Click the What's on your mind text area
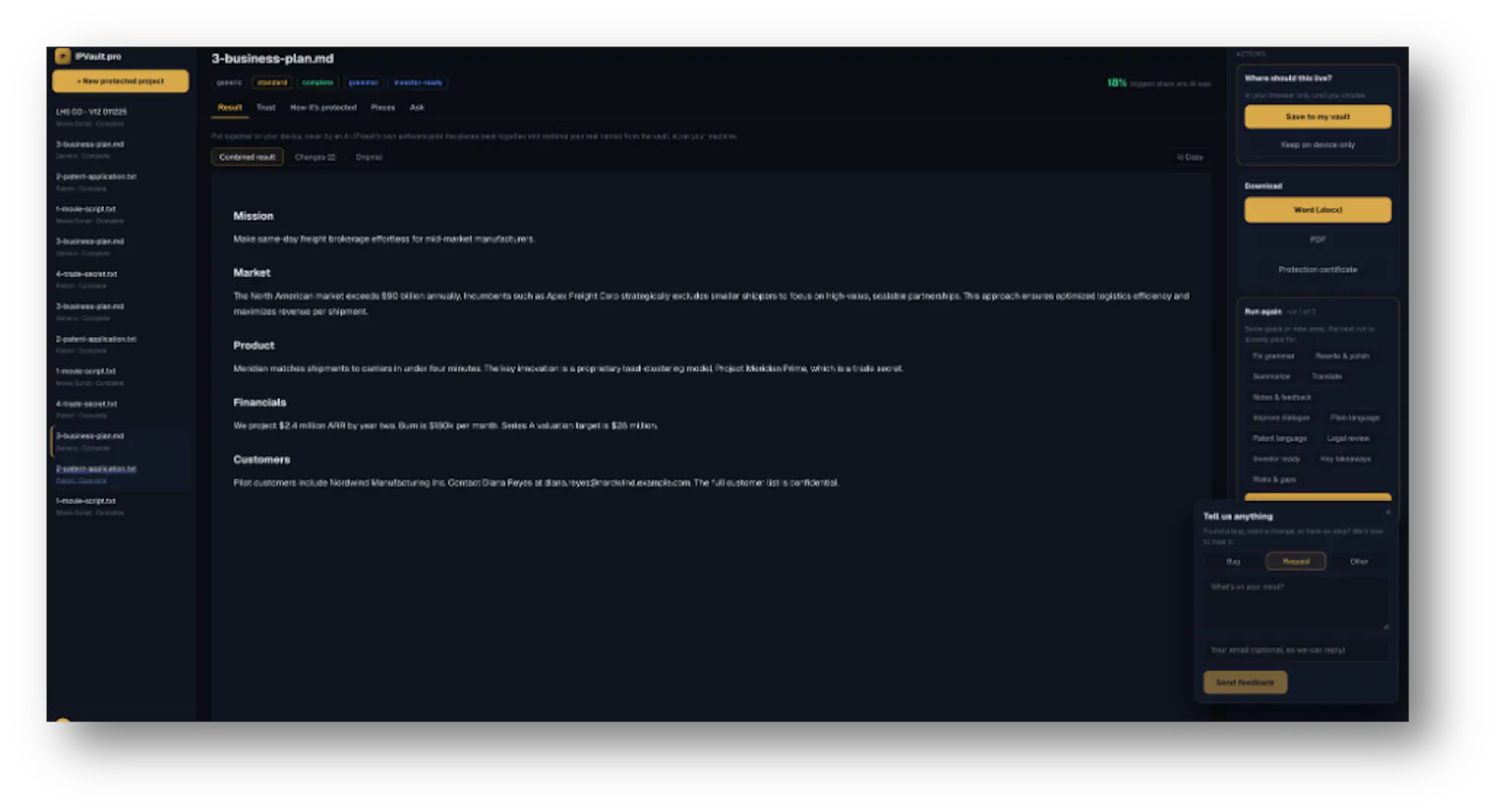The width and height of the screenshot is (1499, 812). [x=1296, y=604]
